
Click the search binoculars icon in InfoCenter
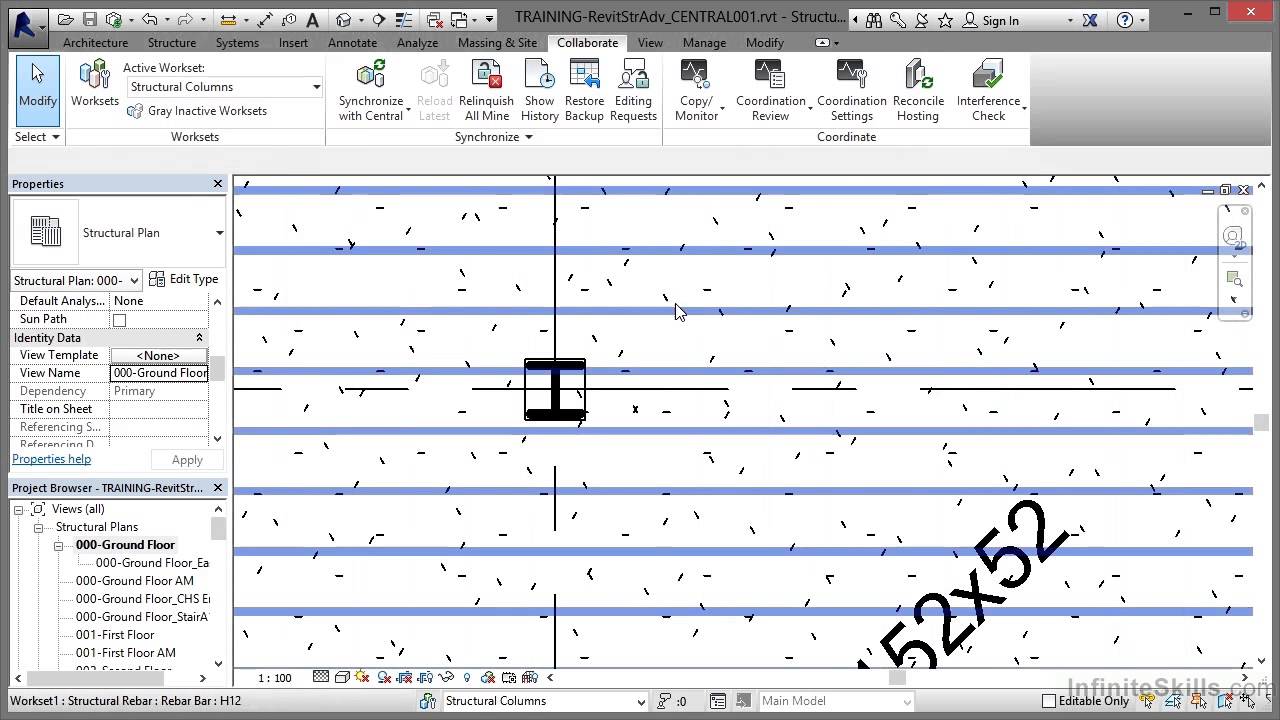pos(874,20)
